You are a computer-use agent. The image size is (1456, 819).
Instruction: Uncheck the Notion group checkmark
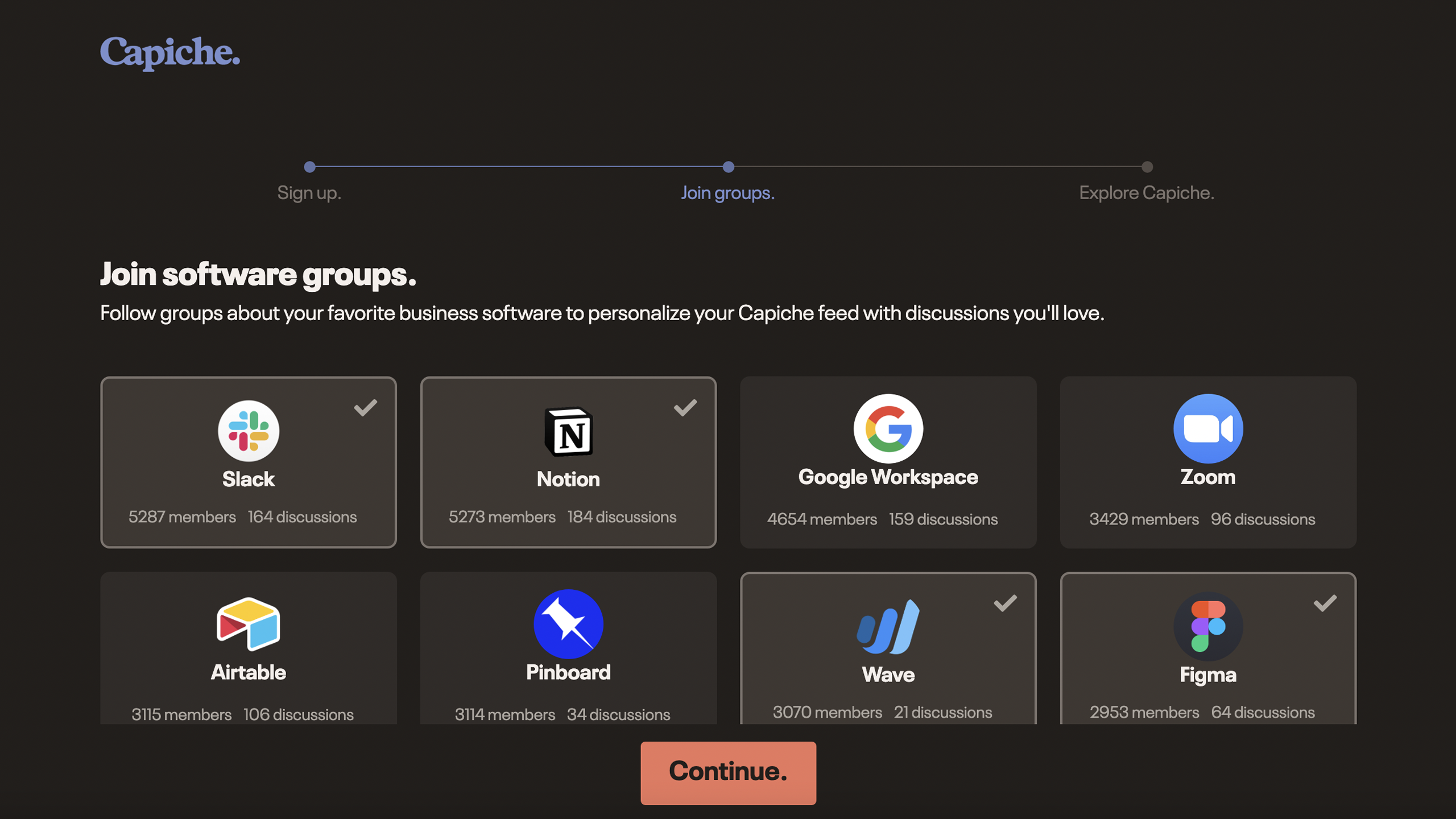coord(685,407)
